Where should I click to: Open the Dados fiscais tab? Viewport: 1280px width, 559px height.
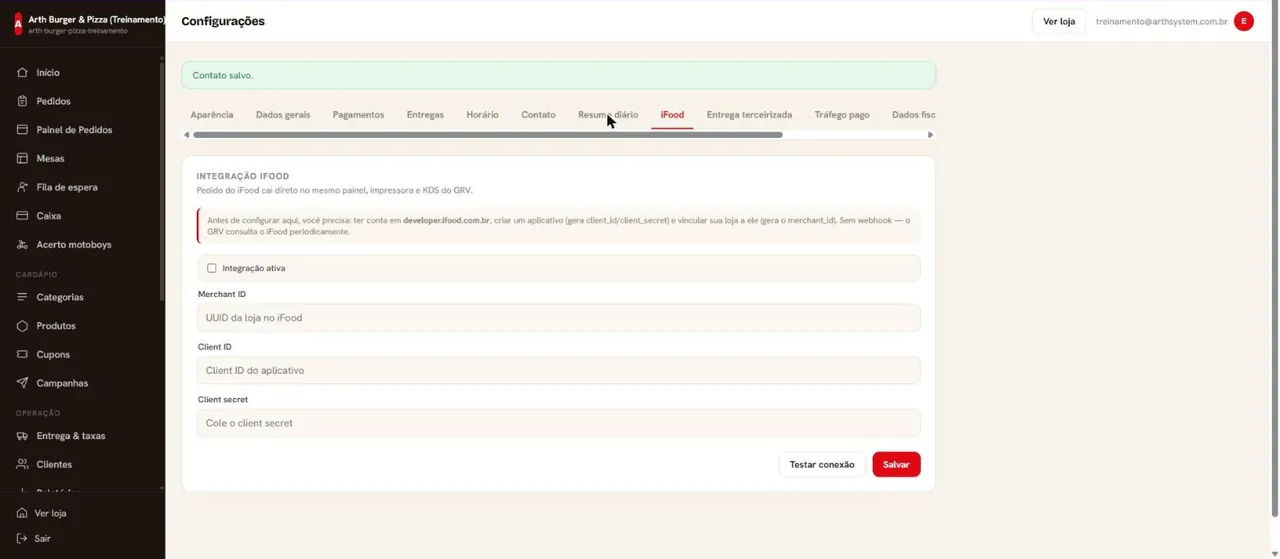pos(913,115)
